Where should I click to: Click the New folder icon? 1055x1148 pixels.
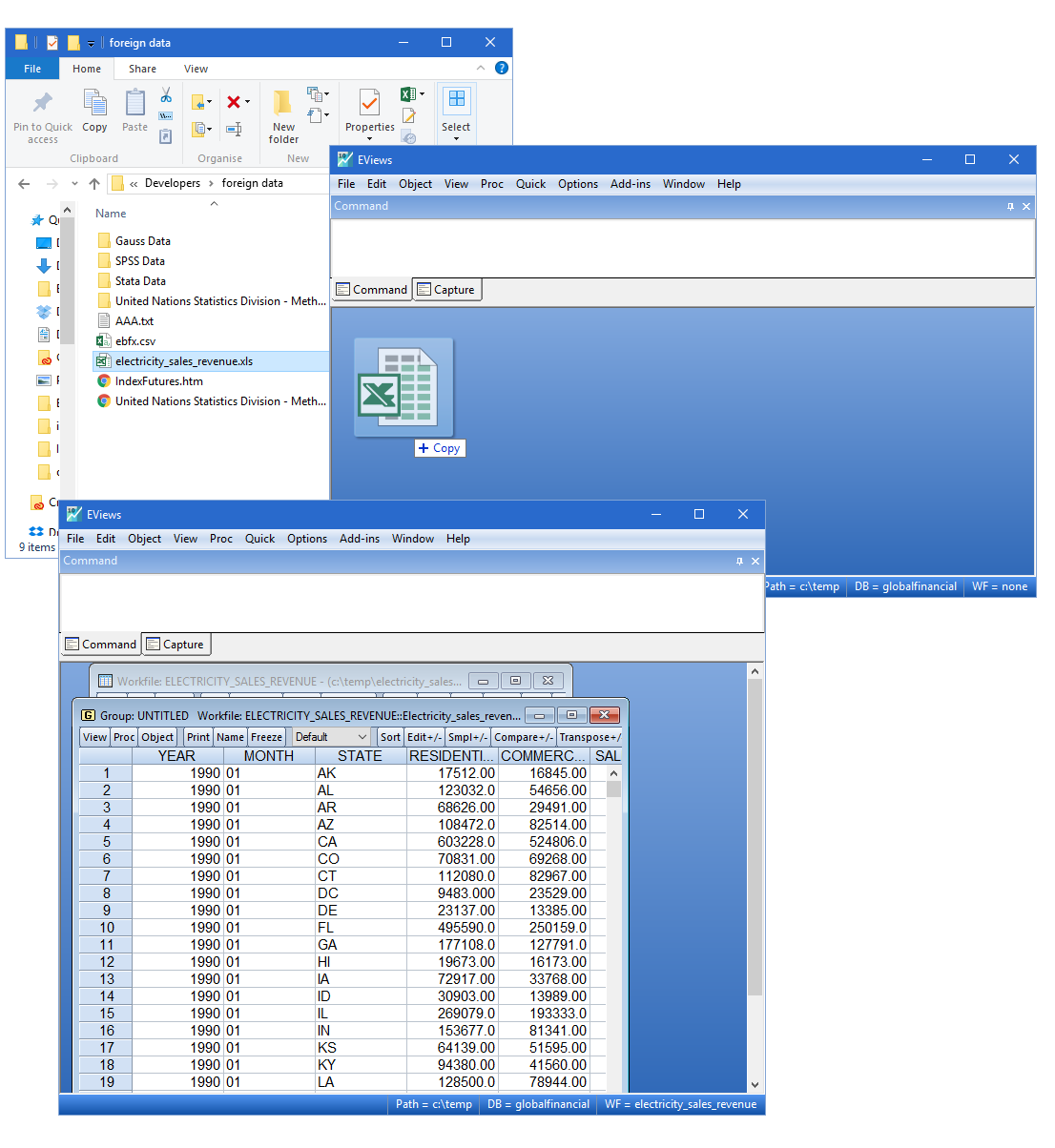tap(283, 116)
